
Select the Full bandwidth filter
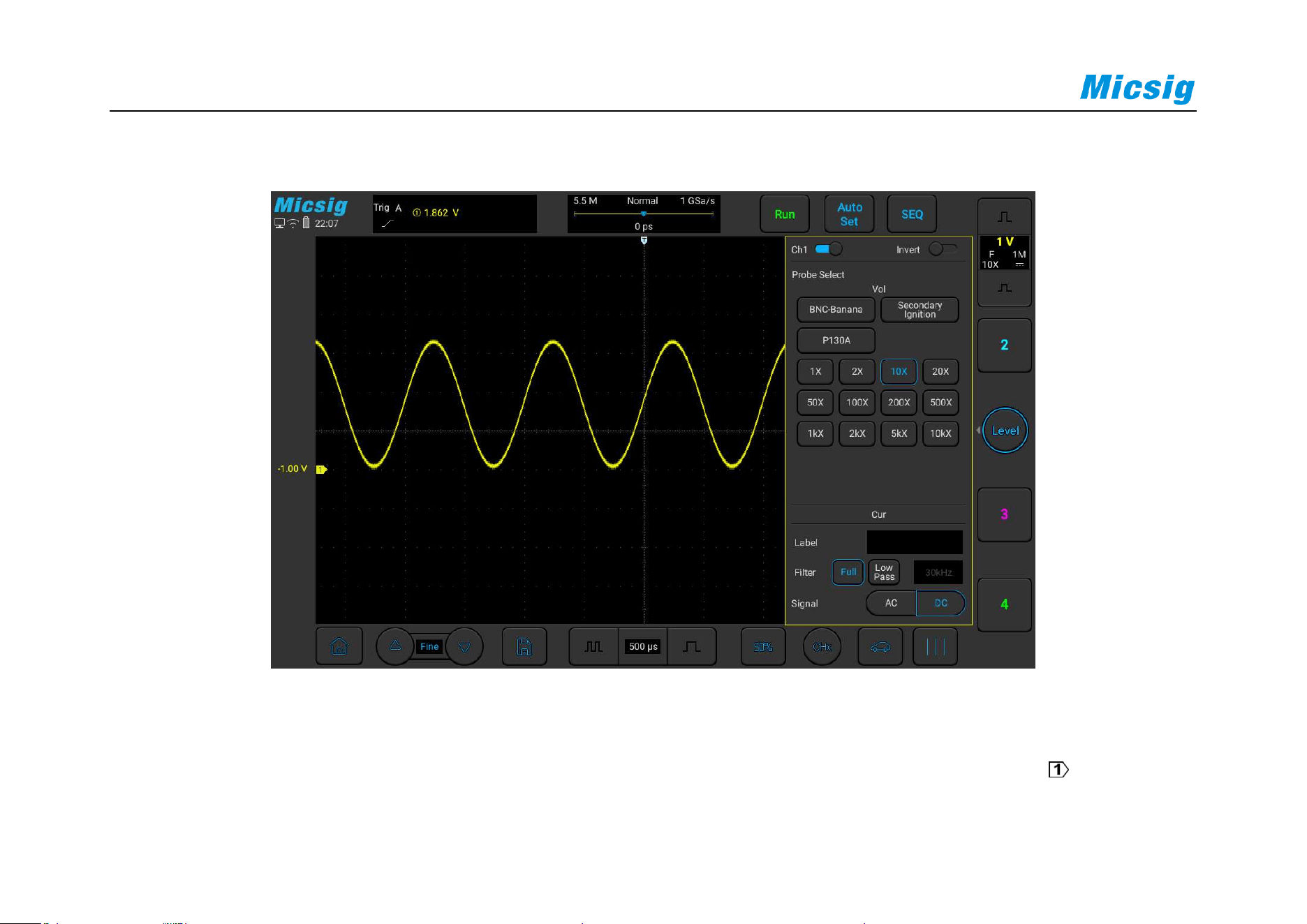[848, 572]
